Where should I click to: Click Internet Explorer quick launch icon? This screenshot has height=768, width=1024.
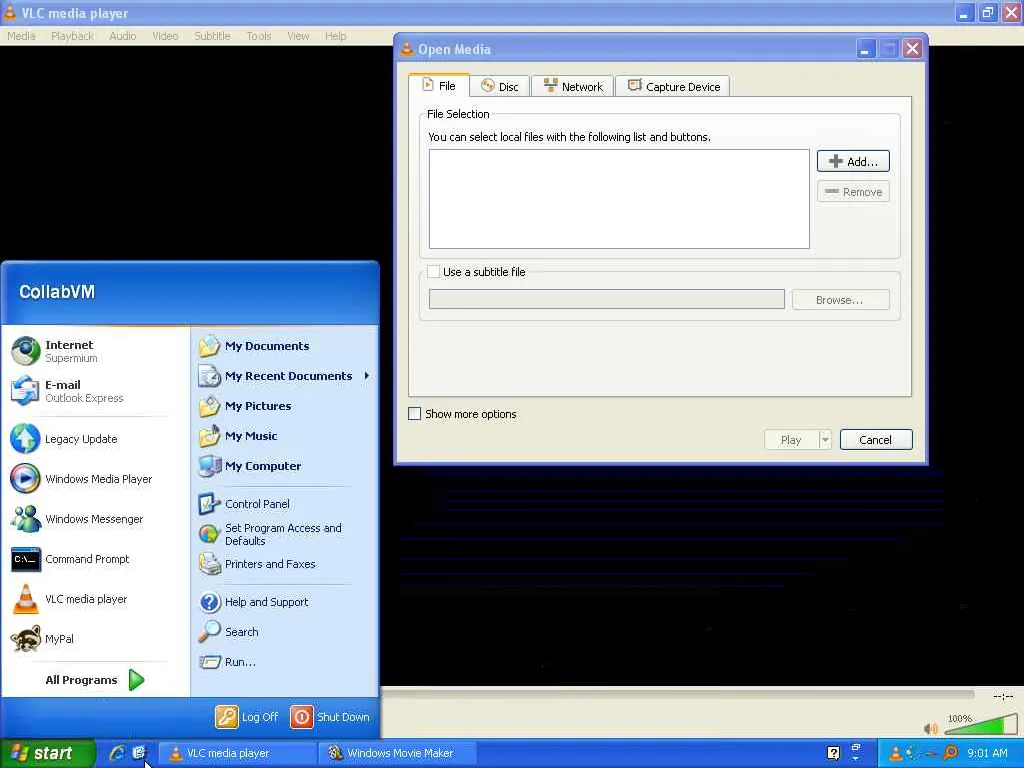click(x=117, y=753)
